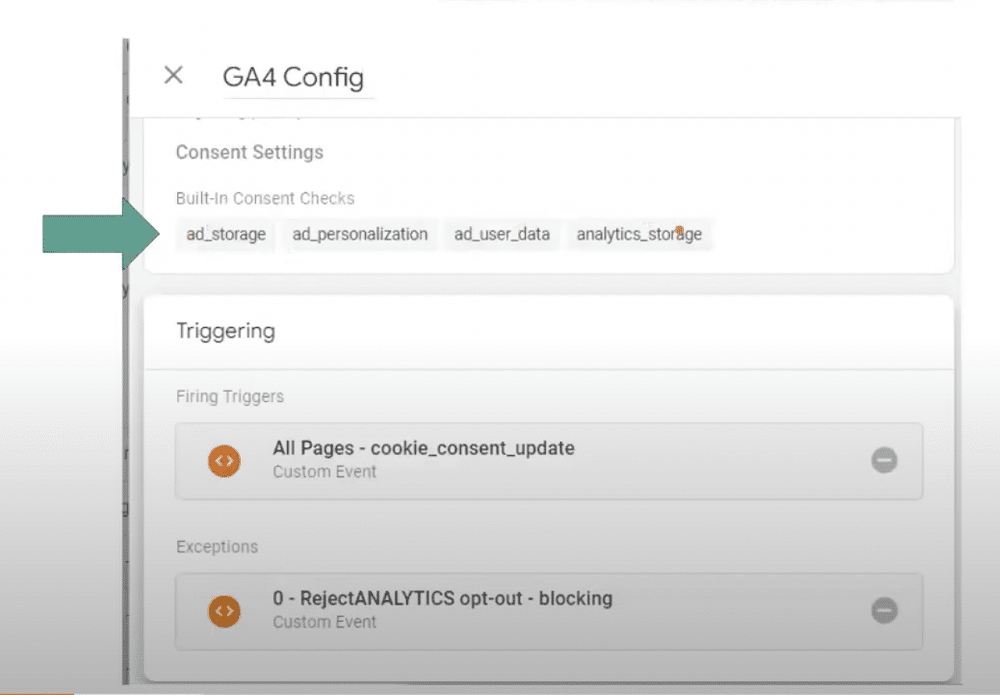Remove the RejectANALYTICS opt-out exception with minus icon
The height and width of the screenshot is (695, 1000).
click(x=884, y=611)
